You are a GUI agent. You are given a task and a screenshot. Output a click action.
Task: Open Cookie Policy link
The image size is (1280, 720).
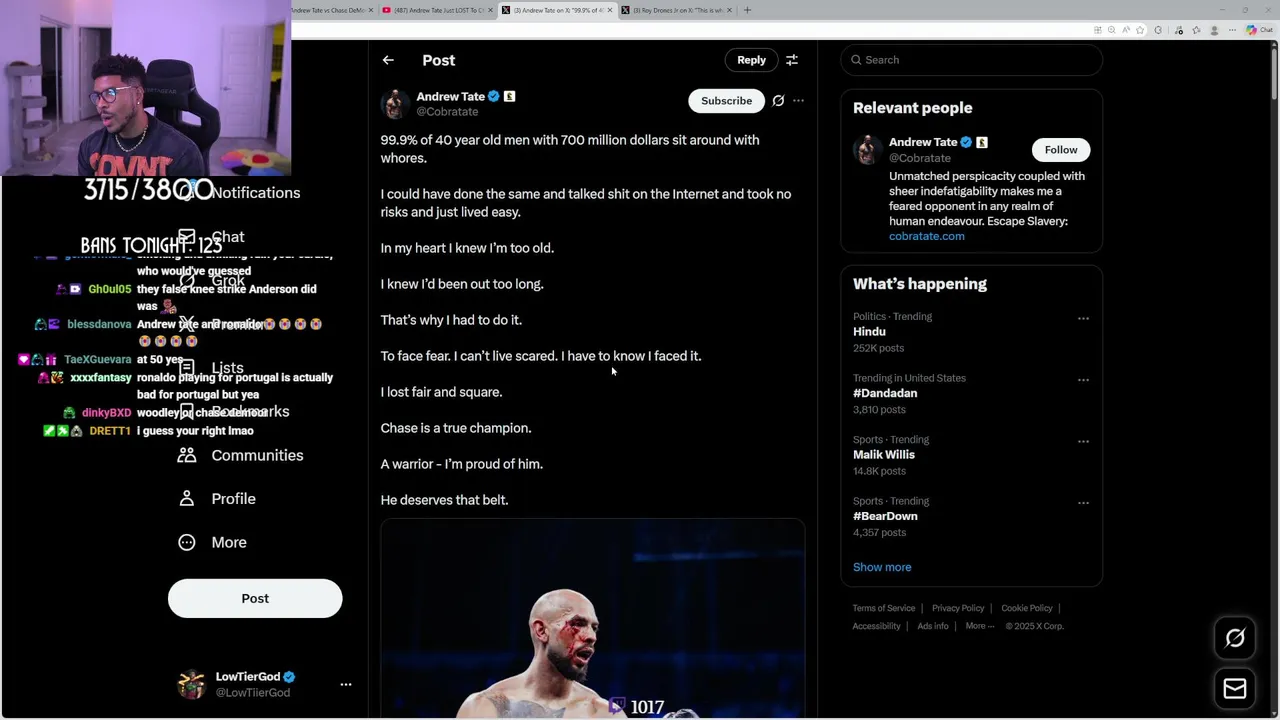(x=1027, y=608)
